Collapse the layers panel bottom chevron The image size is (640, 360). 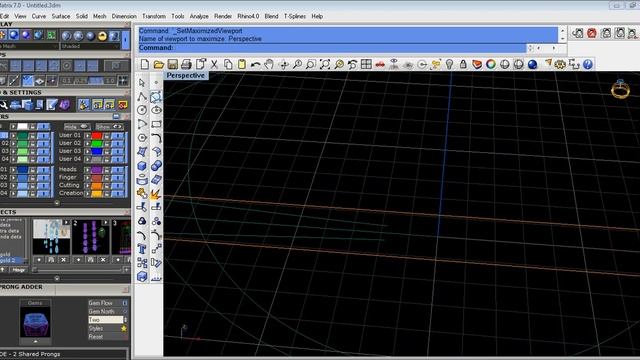click(x=57, y=202)
